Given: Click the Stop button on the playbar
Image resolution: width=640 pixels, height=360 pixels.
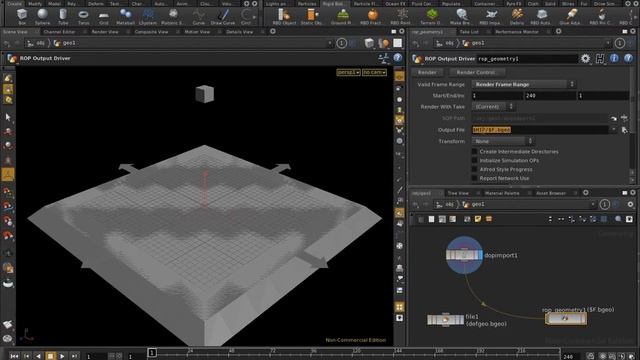Looking at the screenshot, I should pyautogui.click(x=50, y=356).
